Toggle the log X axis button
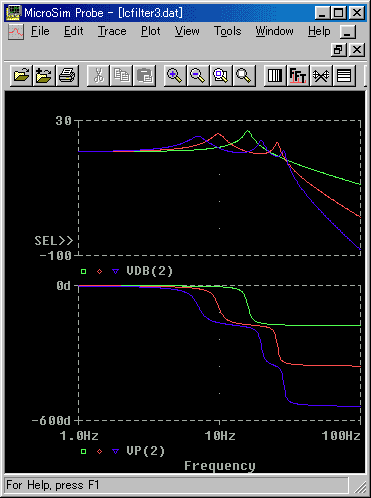371x498 pixels. [x=275, y=75]
